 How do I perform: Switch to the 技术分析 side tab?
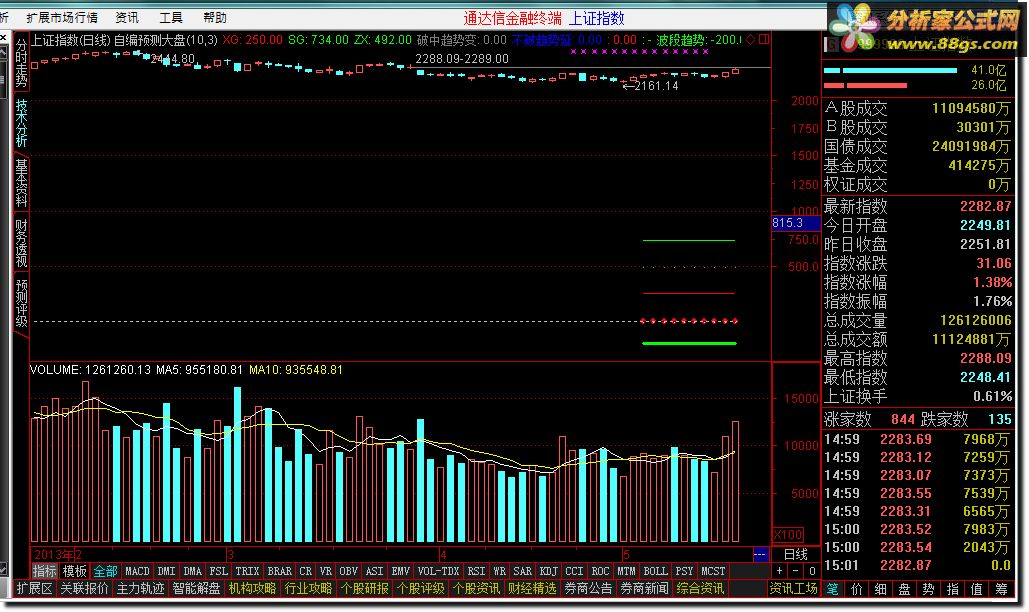21,123
